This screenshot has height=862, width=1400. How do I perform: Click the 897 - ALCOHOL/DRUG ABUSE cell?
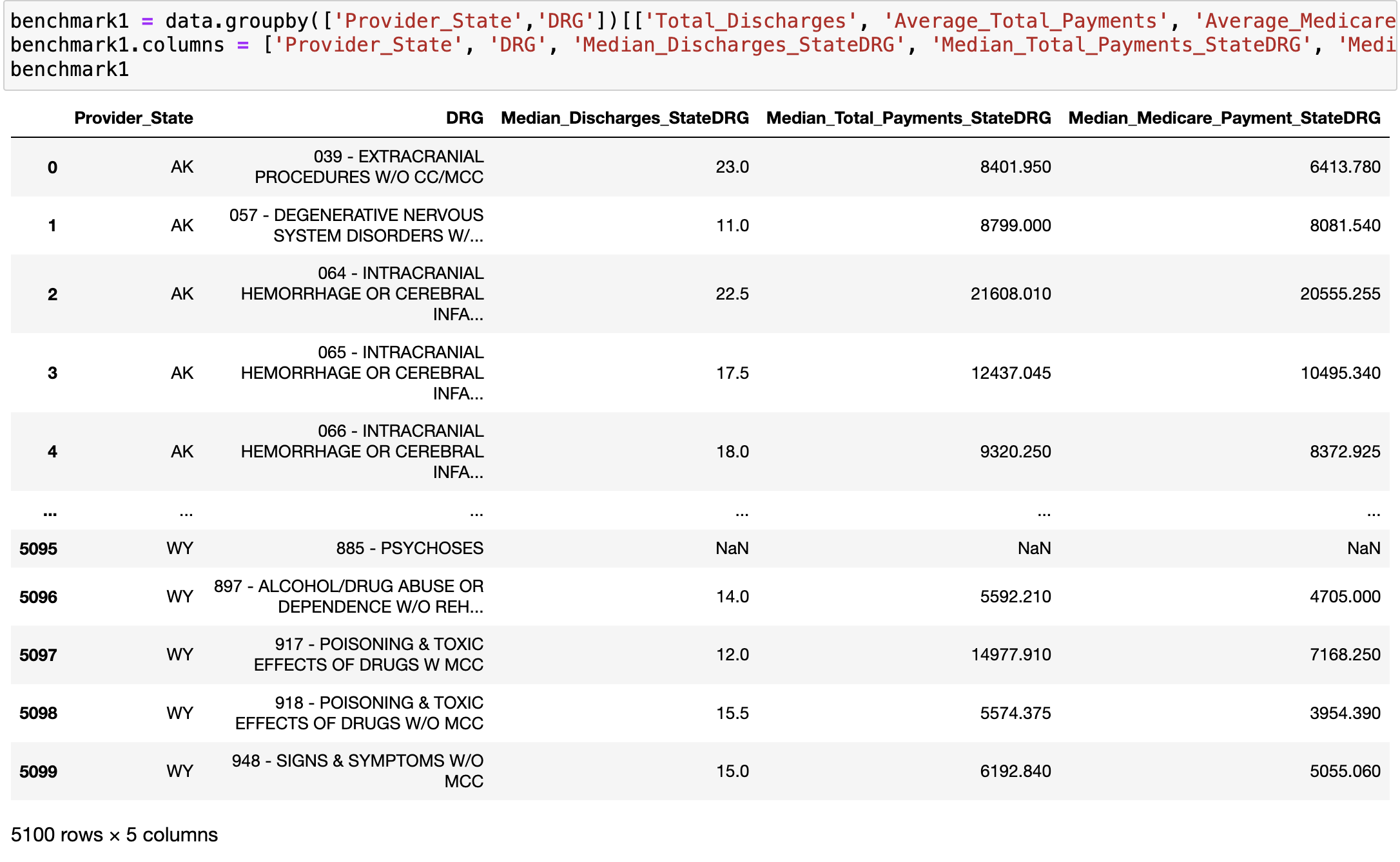tap(349, 597)
